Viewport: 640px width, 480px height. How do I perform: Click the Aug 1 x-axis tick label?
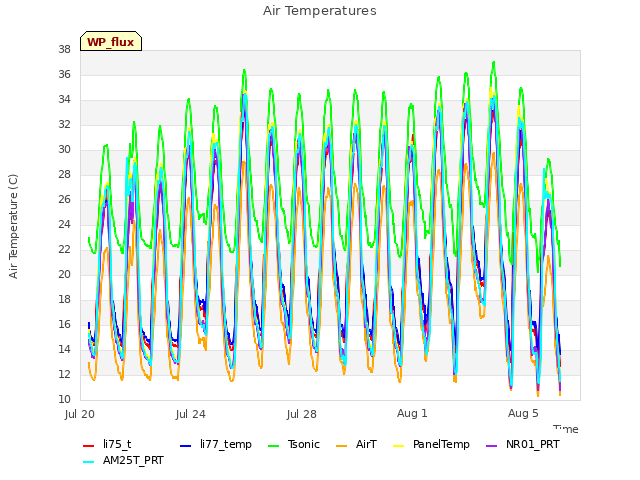point(412,413)
